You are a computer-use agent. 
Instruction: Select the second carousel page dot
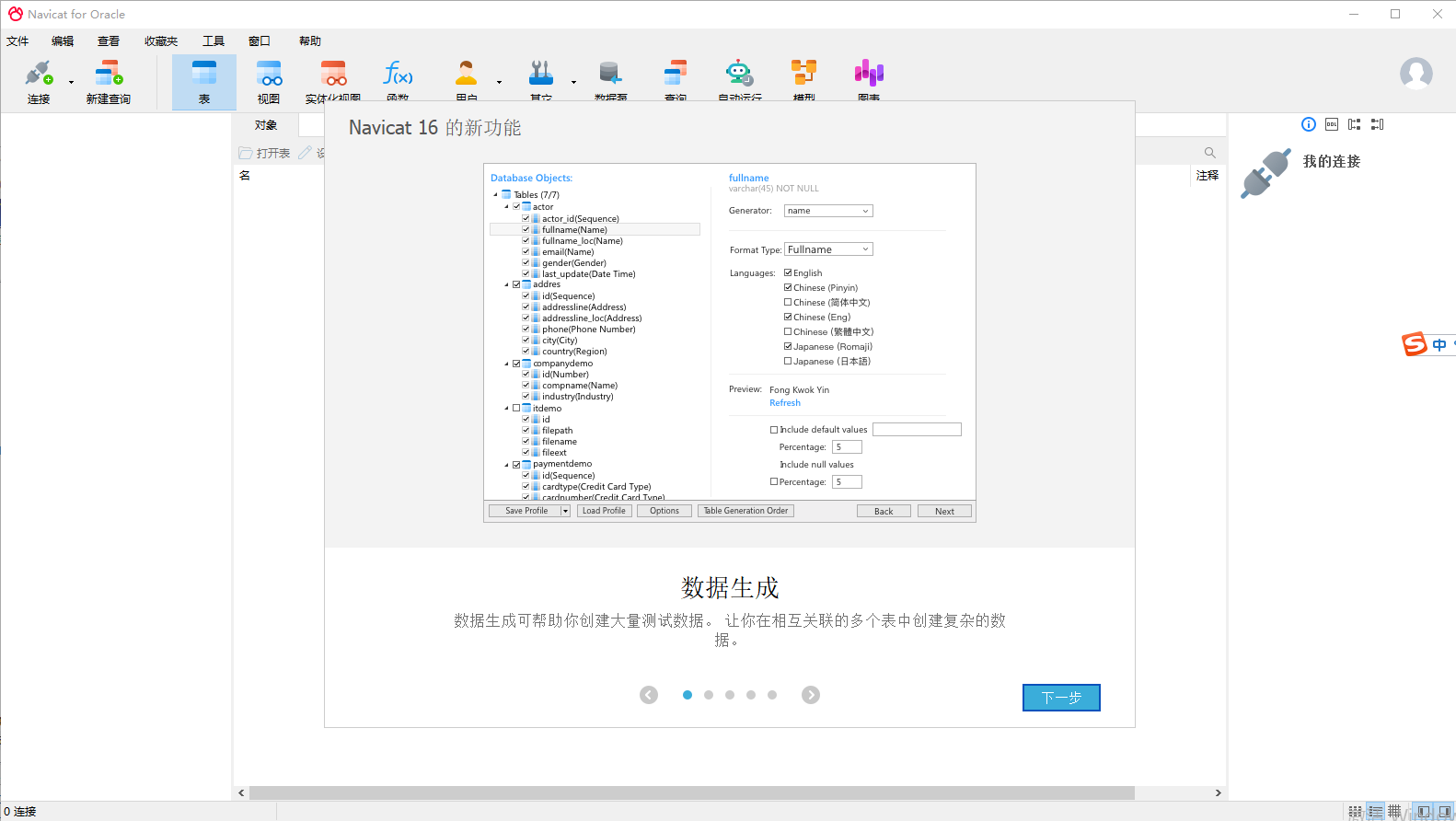point(709,695)
